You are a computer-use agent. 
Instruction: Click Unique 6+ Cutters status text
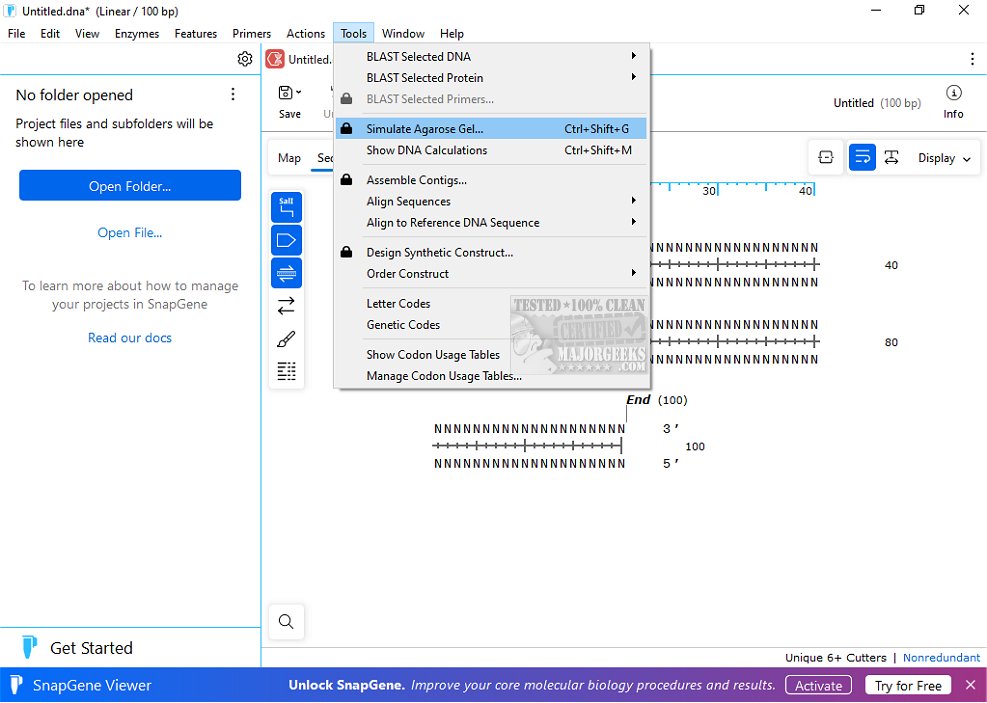coord(835,657)
